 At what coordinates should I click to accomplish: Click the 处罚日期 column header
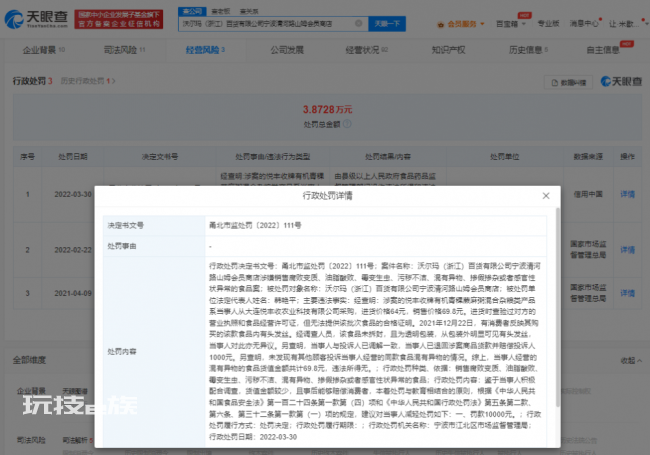coord(73,157)
